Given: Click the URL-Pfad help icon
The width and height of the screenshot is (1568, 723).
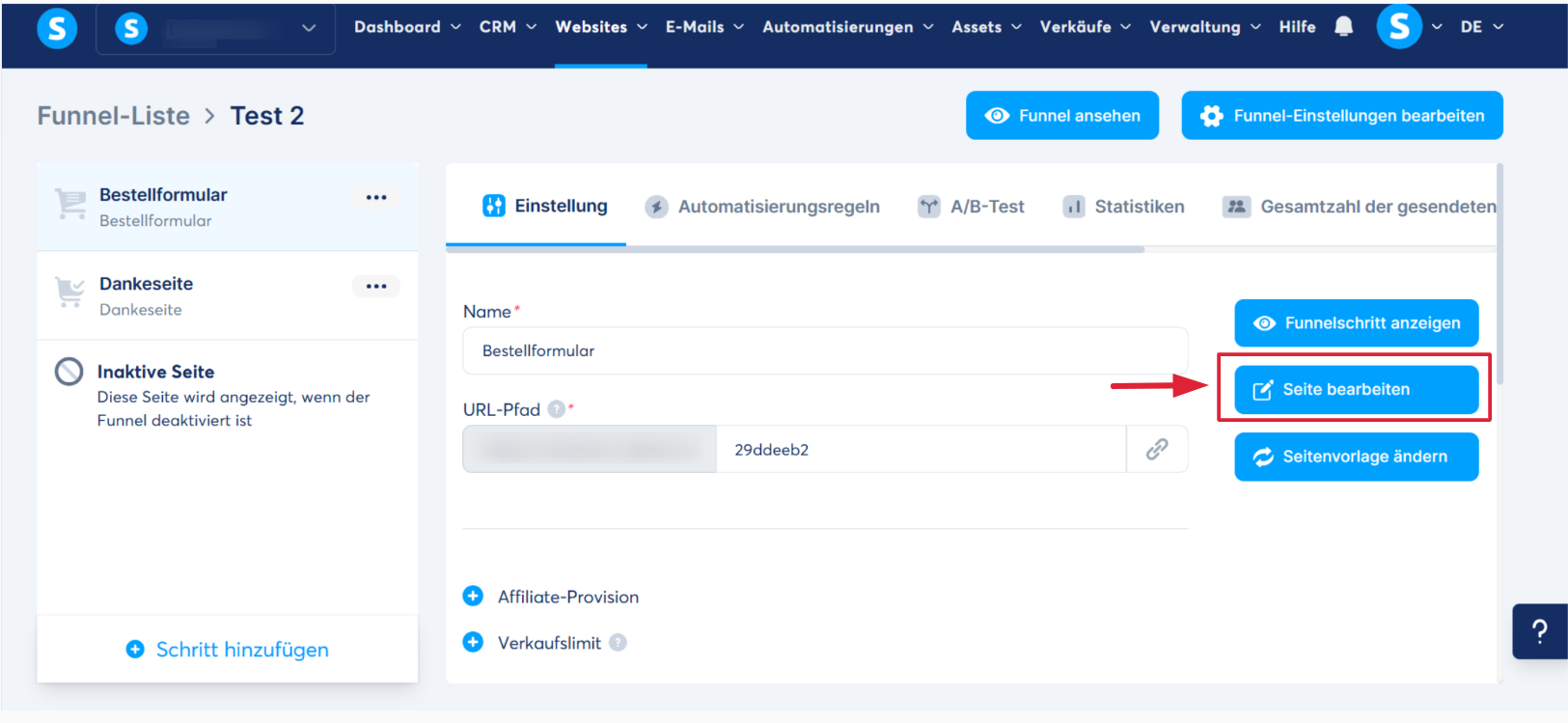Looking at the screenshot, I should click(x=556, y=409).
